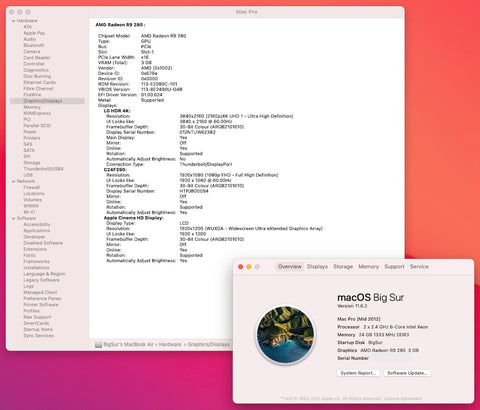Switch to Support tab in About window
This screenshot has width=480, height=410.
394,267
